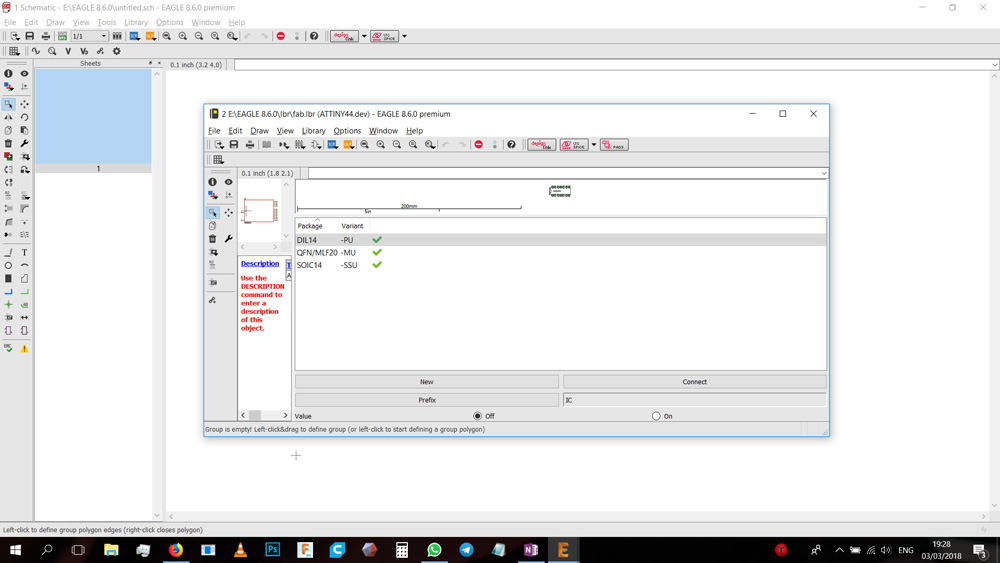Open the grid settings icon in library window

(218, 159)
